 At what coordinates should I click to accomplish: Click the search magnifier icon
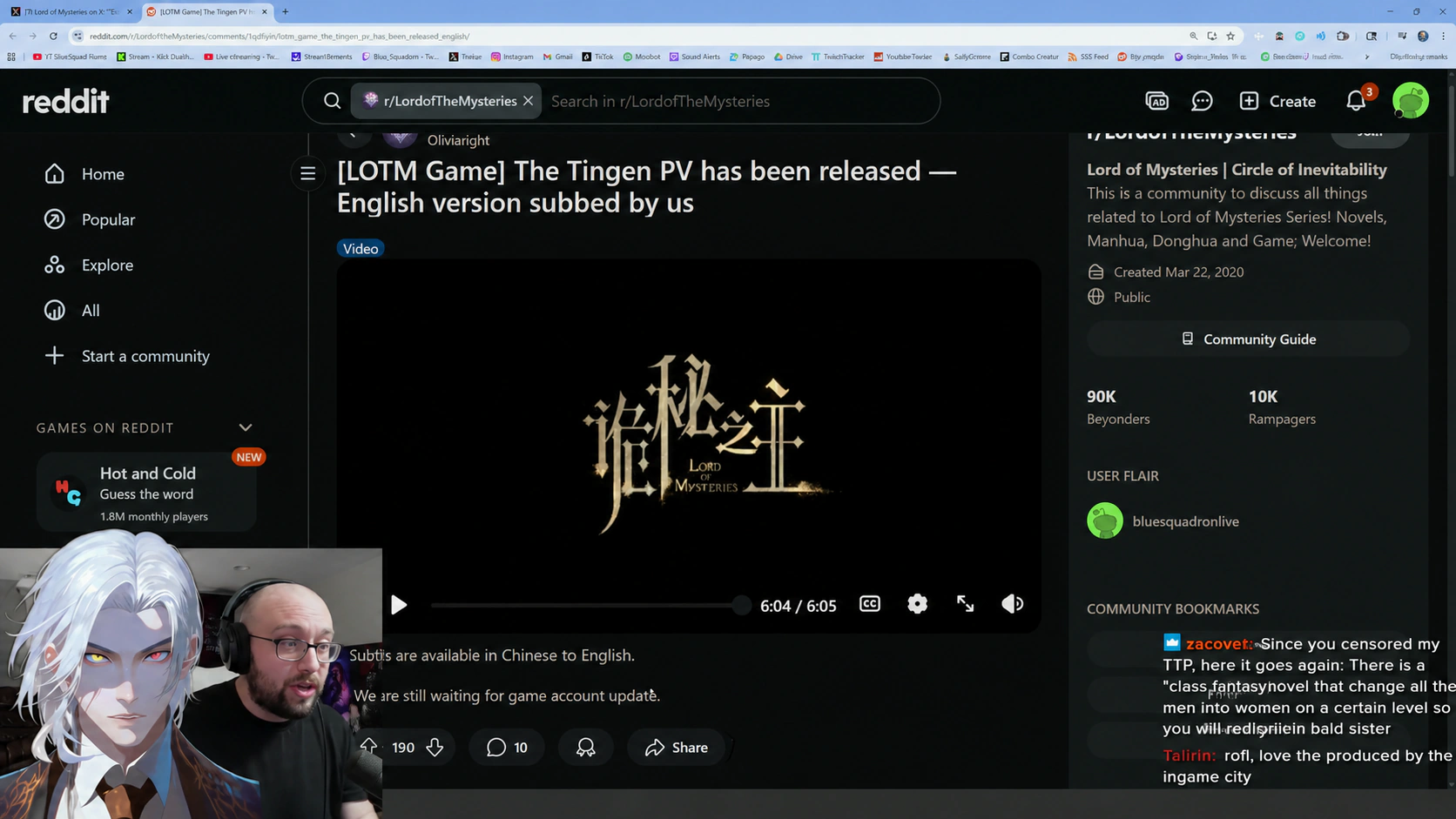pyautogui.click(x=332, y=101)
